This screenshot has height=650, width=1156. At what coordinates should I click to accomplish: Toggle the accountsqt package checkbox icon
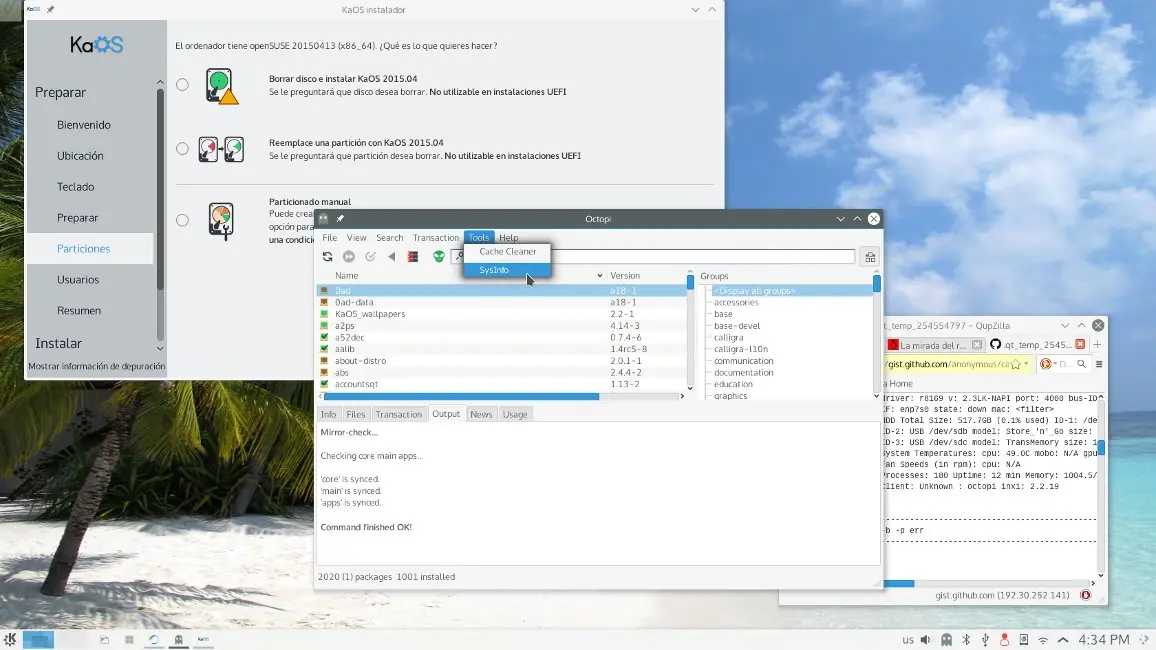pos(324,384)
